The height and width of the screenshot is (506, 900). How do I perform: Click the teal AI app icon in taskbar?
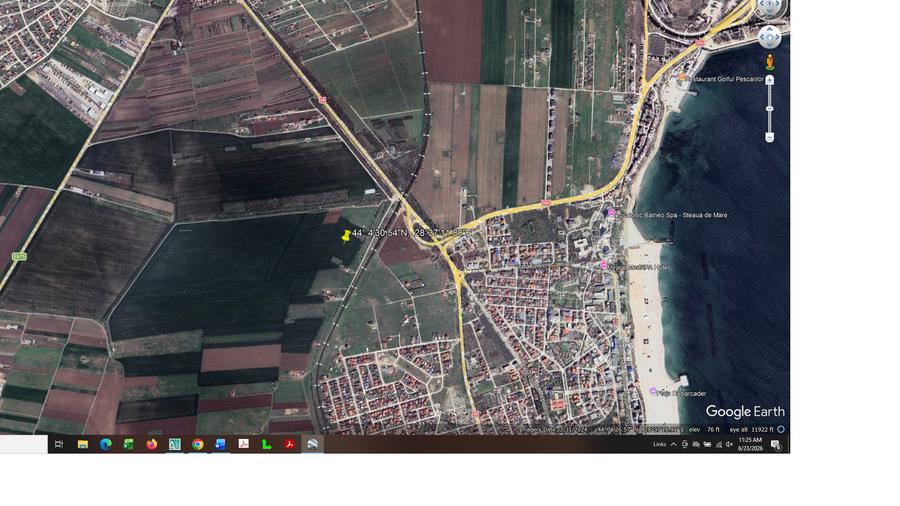coord(174,444)
